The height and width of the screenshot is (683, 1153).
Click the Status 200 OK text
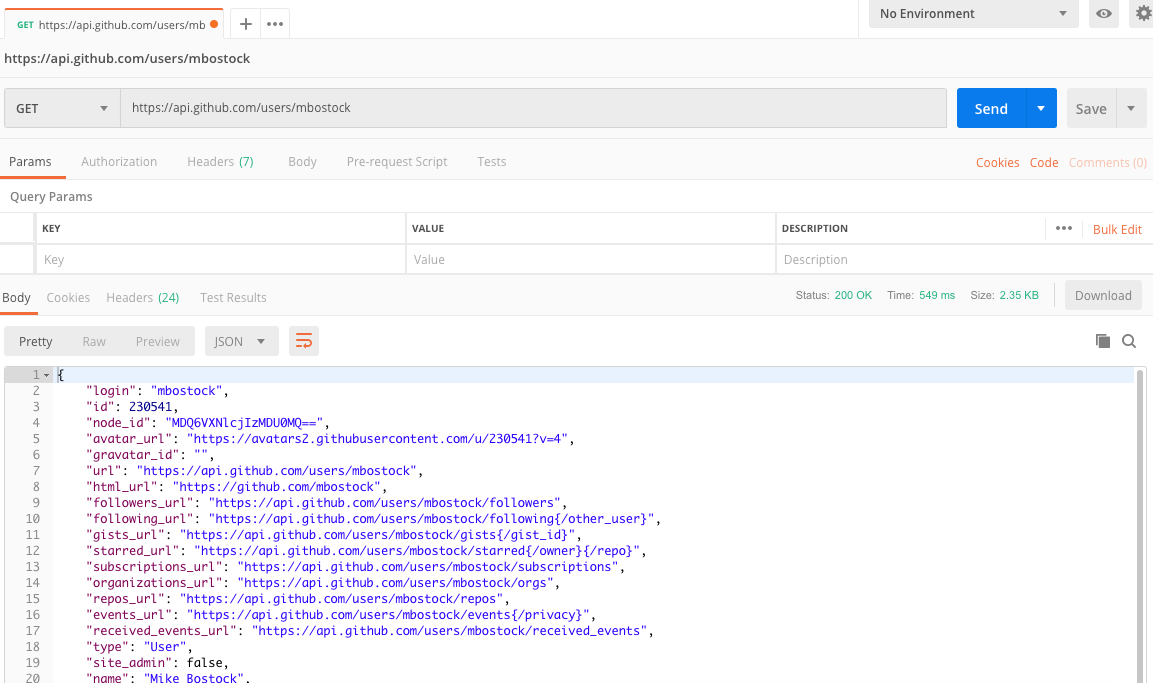(834, 295)
